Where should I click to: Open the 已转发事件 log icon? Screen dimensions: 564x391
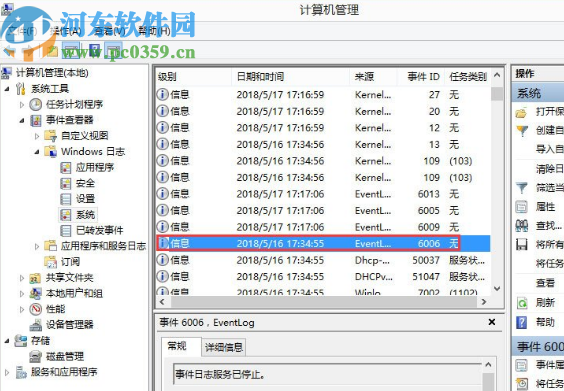tap(65, 230)
